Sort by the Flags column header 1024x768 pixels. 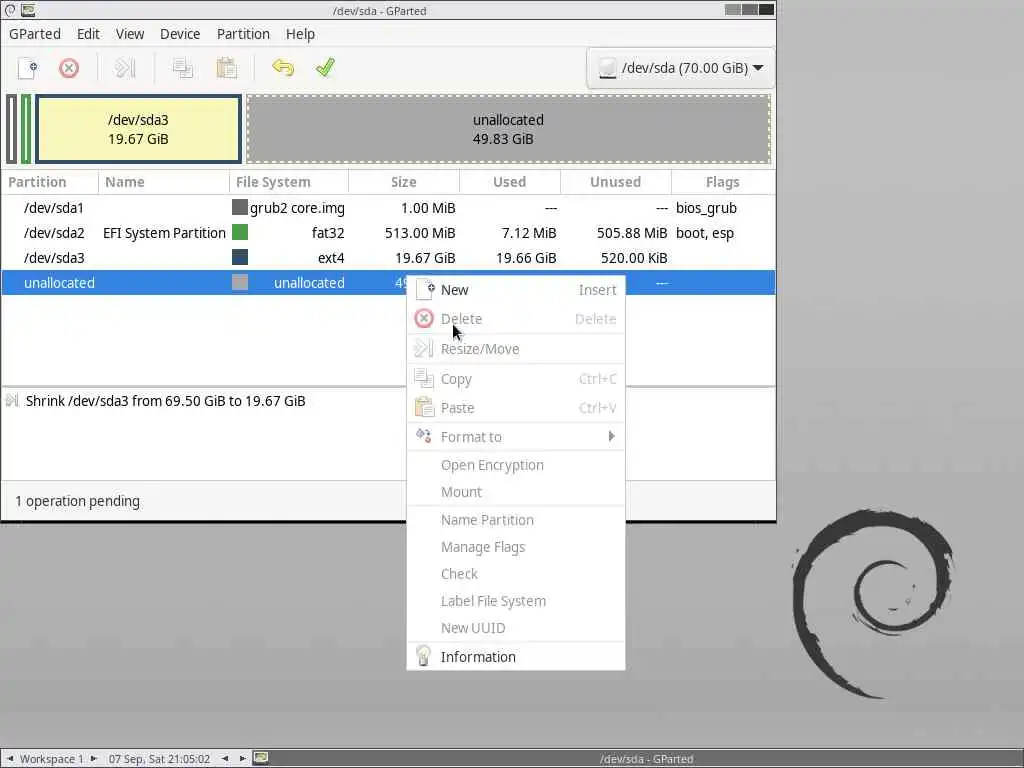722,182
